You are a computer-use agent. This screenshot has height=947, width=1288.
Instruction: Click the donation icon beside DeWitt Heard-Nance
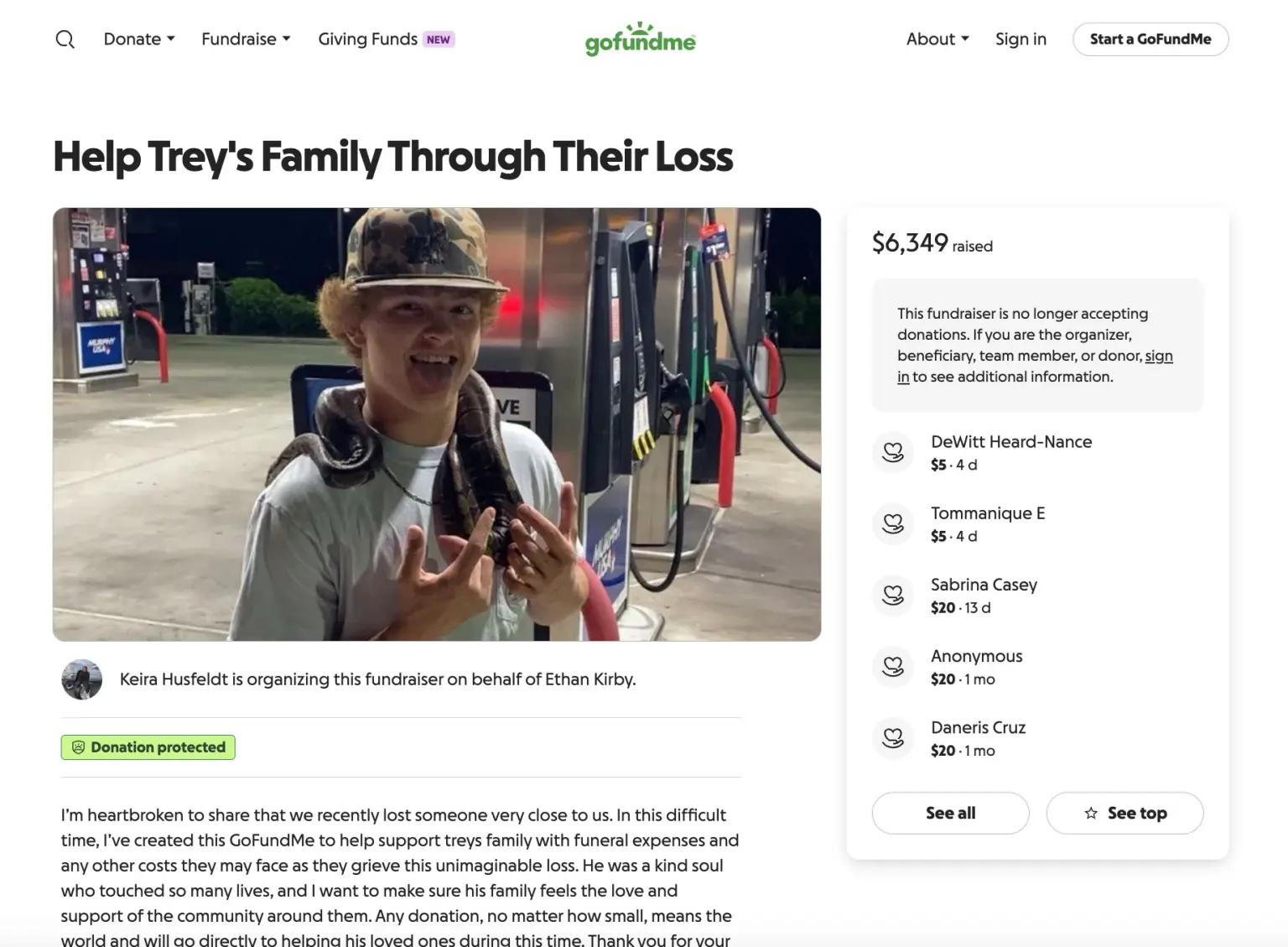pos(893,453)
